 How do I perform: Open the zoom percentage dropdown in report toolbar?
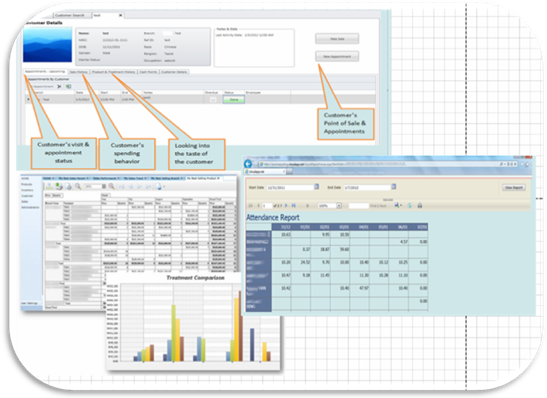[338, 206]
